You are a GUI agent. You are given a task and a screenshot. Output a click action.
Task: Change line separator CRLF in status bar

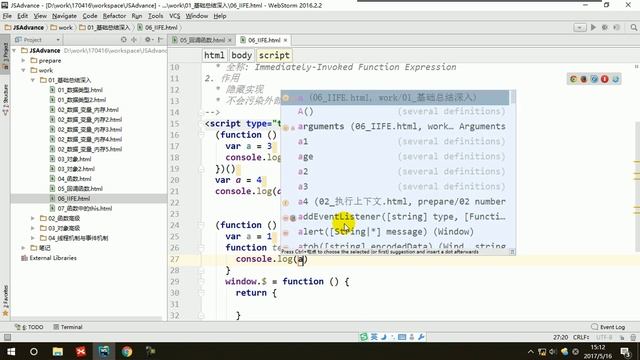click(581, 338)
